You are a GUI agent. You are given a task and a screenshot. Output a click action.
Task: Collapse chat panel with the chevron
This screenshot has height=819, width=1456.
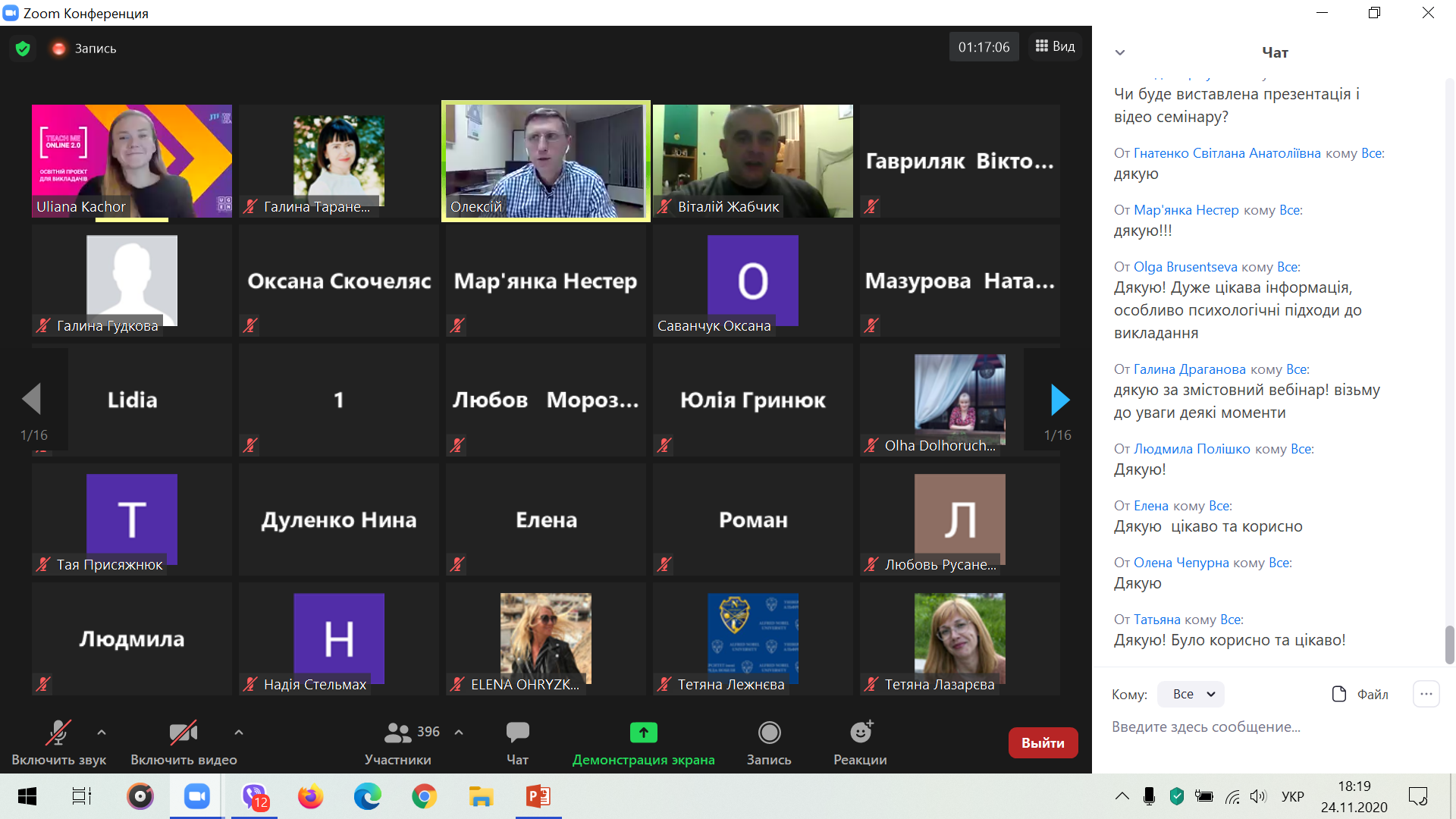[x=1120, y=52]
